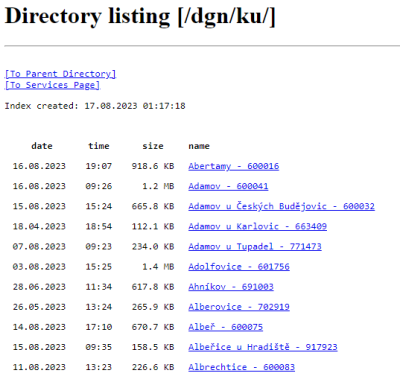
Task: Open Adamov u Karlovic - 663409 link
Action: [x=258, y=226]
